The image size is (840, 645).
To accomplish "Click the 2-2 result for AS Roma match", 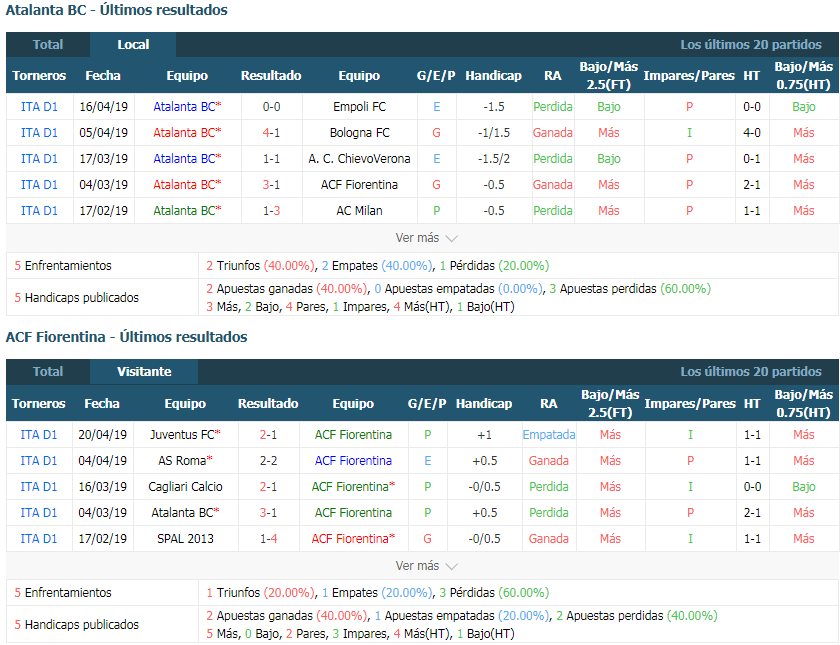I will (268, 461).
